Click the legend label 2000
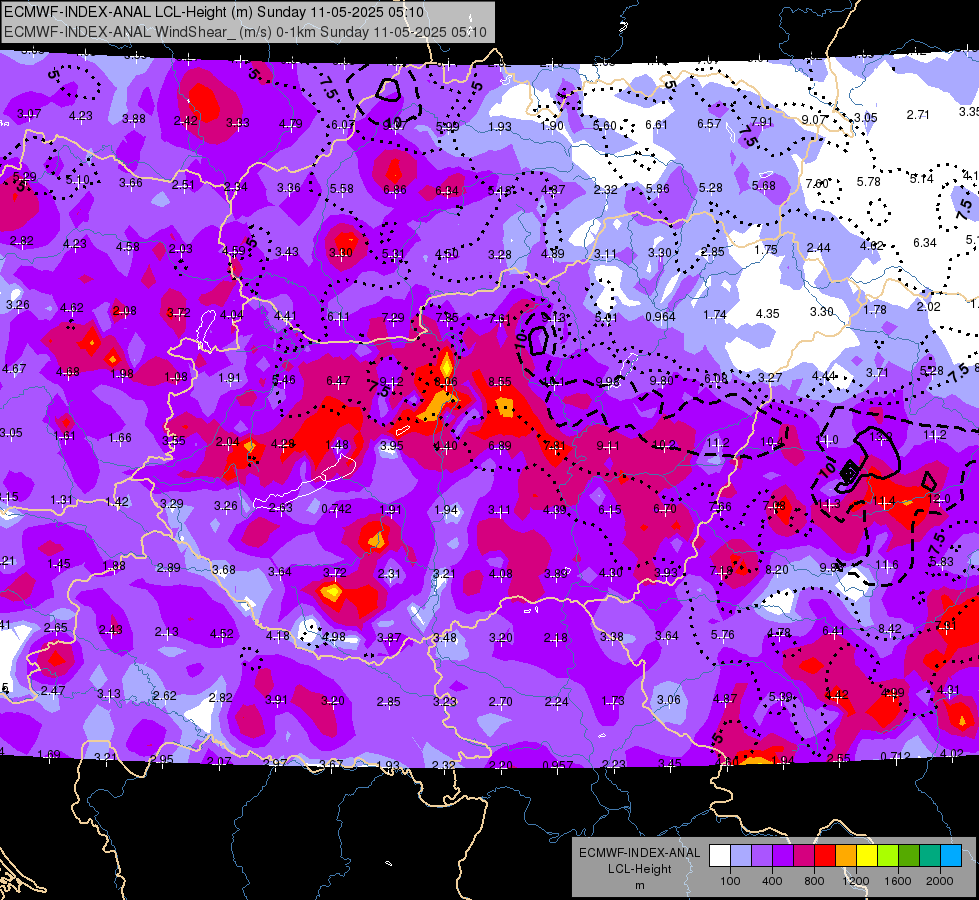Viewport: 979px width, 900px height. coord(940,881)
